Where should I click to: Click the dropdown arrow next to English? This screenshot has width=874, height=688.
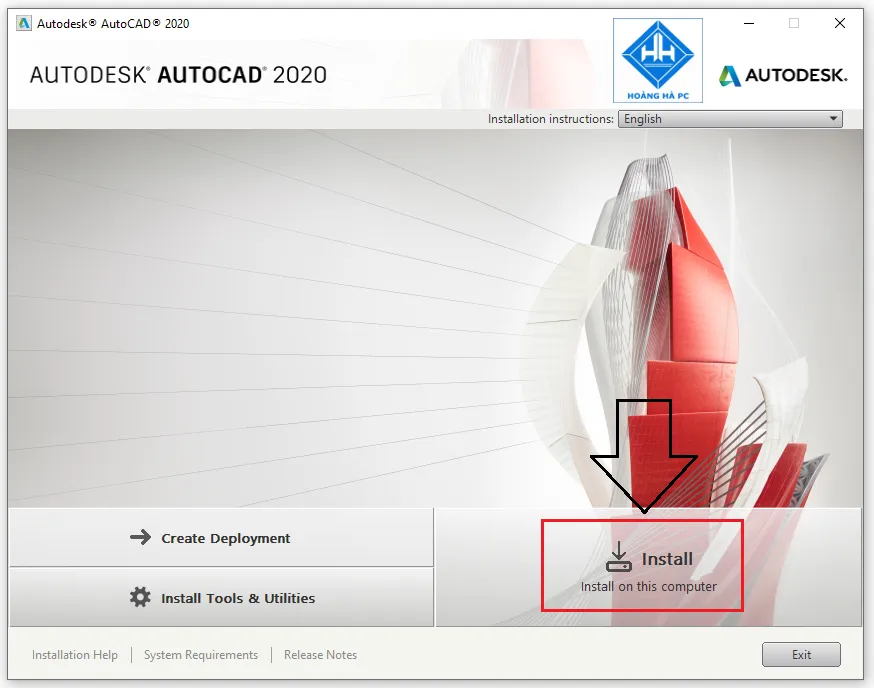tap(833, 118)
